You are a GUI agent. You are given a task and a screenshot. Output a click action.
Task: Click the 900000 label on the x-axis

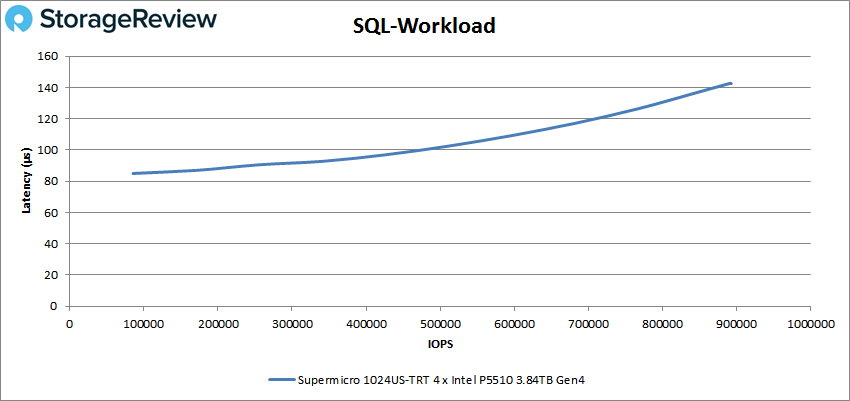point(735,323)
